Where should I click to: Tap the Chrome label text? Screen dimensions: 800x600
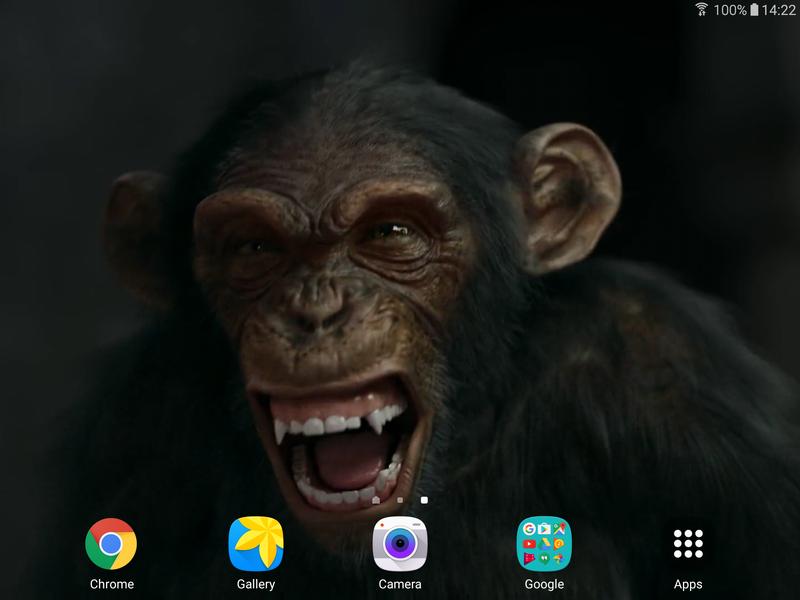point(112,584)
